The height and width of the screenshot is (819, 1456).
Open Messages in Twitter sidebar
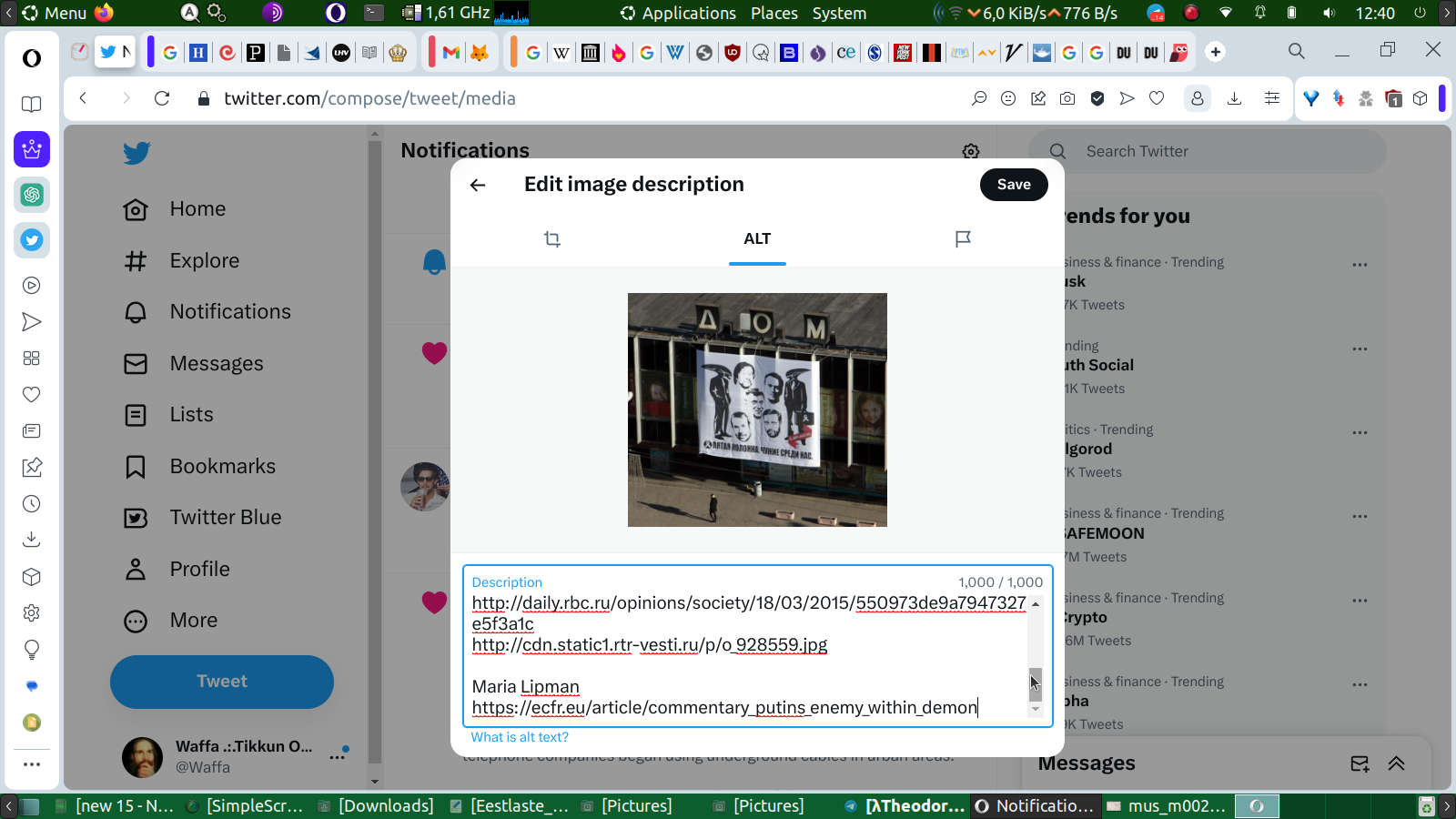(x=194, y=364)
